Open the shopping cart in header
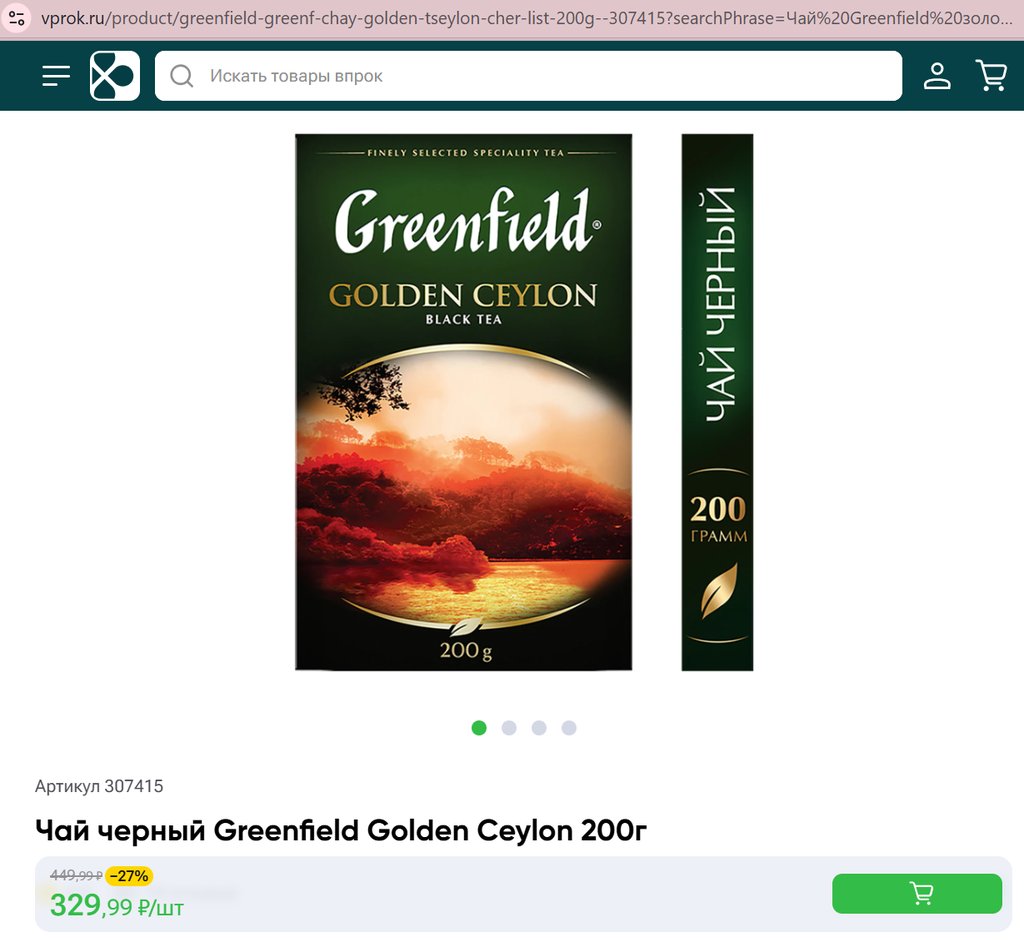 (x=990, y=76)
